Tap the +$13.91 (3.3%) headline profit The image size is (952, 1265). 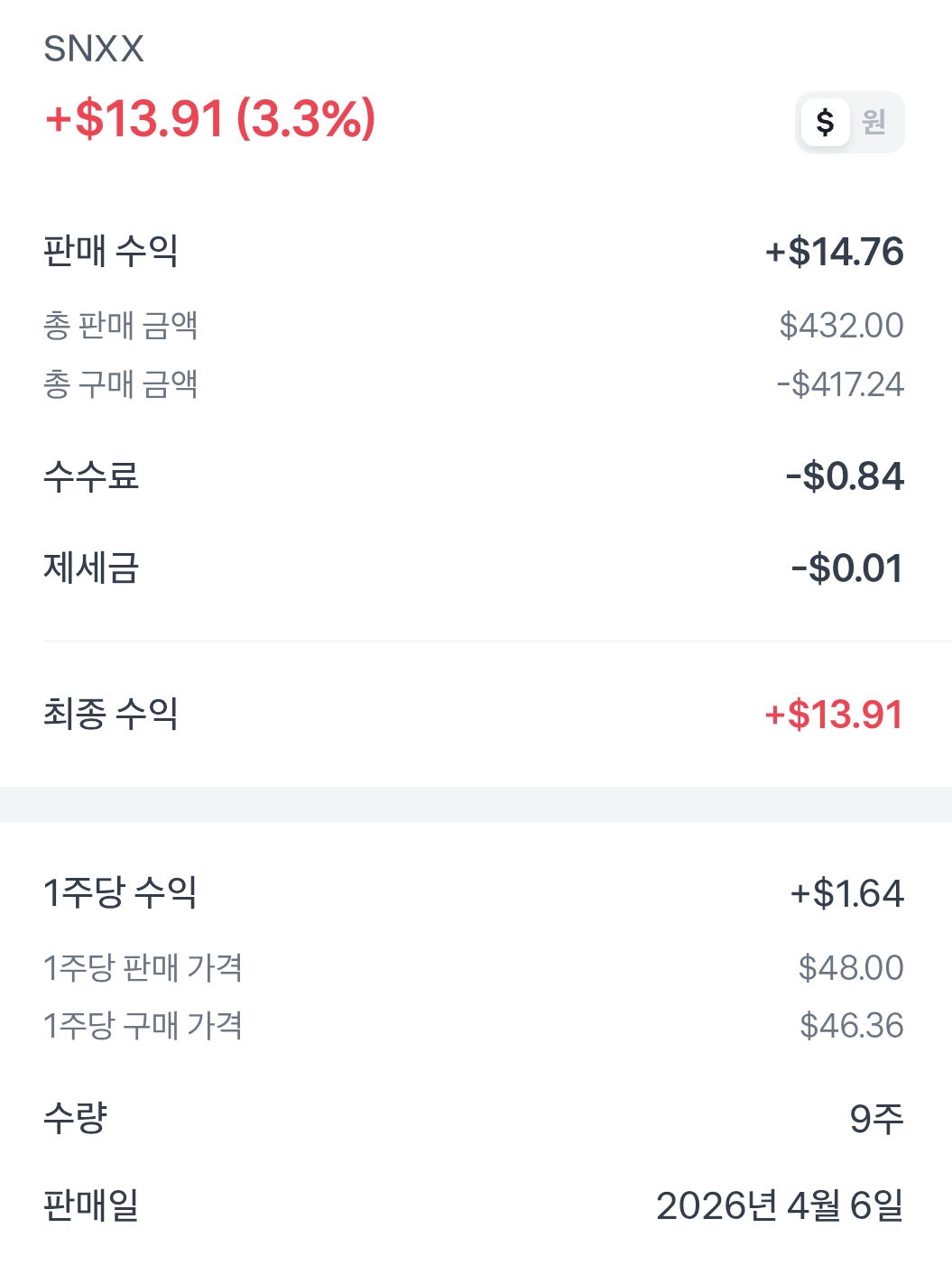tap(210, 118)
